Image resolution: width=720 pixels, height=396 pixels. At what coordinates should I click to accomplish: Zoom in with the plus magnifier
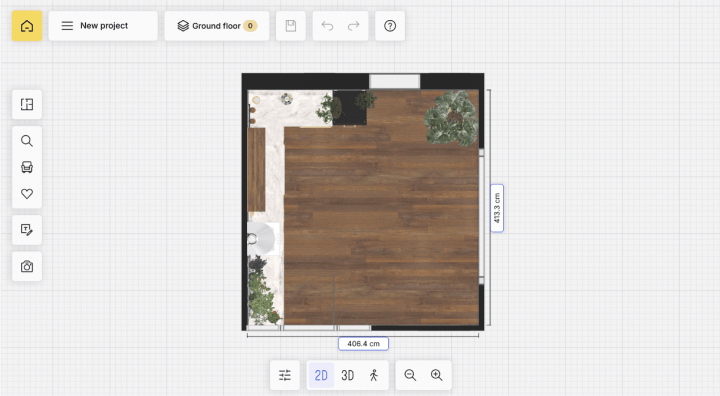tap(437, 375)
